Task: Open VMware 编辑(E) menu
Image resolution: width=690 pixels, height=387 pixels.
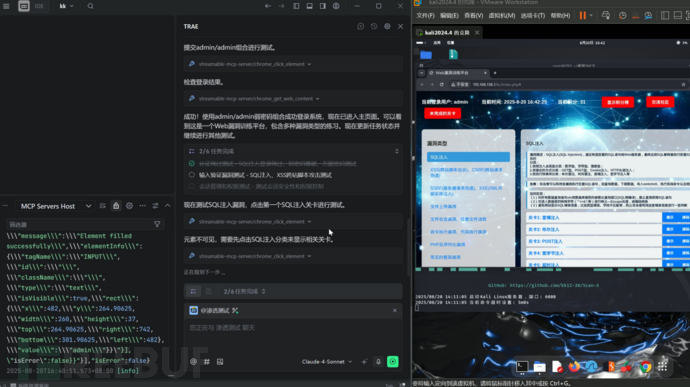Action: (449, 15)
